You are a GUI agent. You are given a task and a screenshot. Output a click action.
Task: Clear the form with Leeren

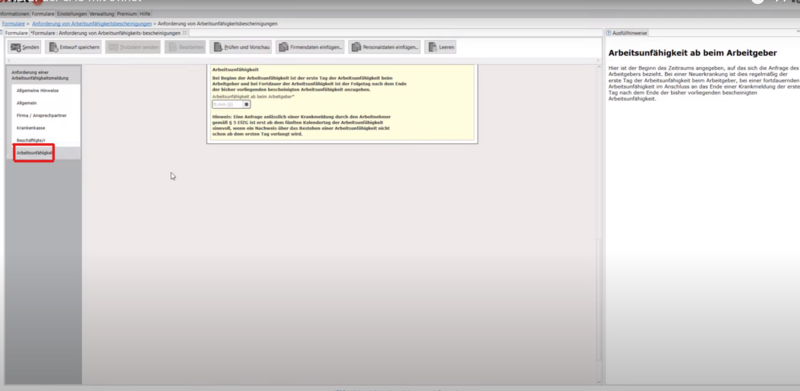[440, 47]
